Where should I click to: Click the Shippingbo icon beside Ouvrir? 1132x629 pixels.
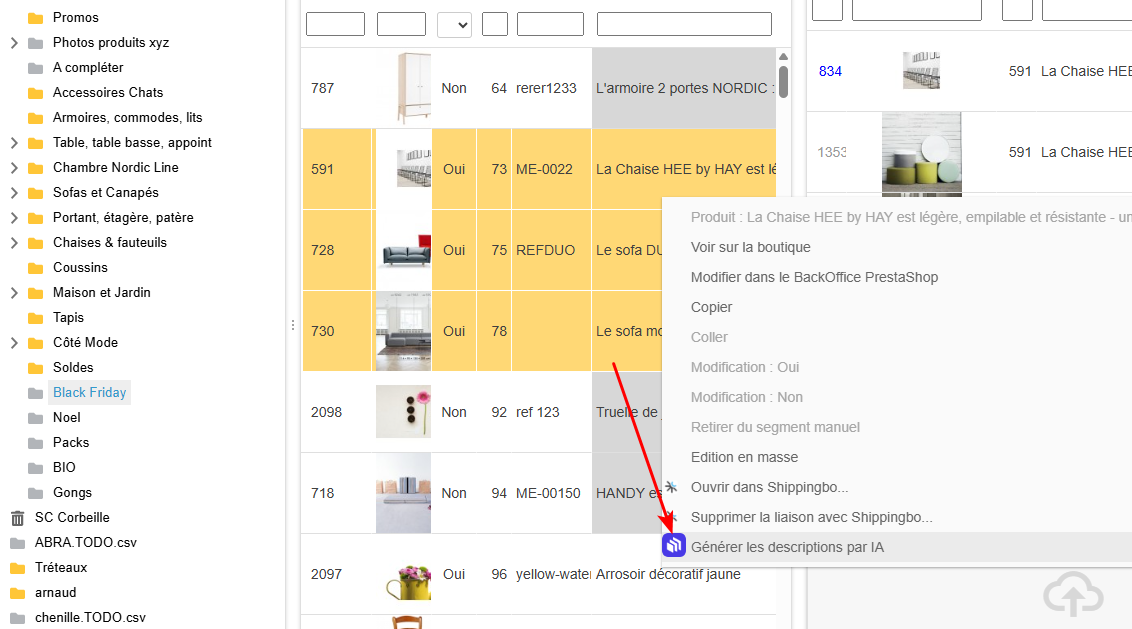671,487
